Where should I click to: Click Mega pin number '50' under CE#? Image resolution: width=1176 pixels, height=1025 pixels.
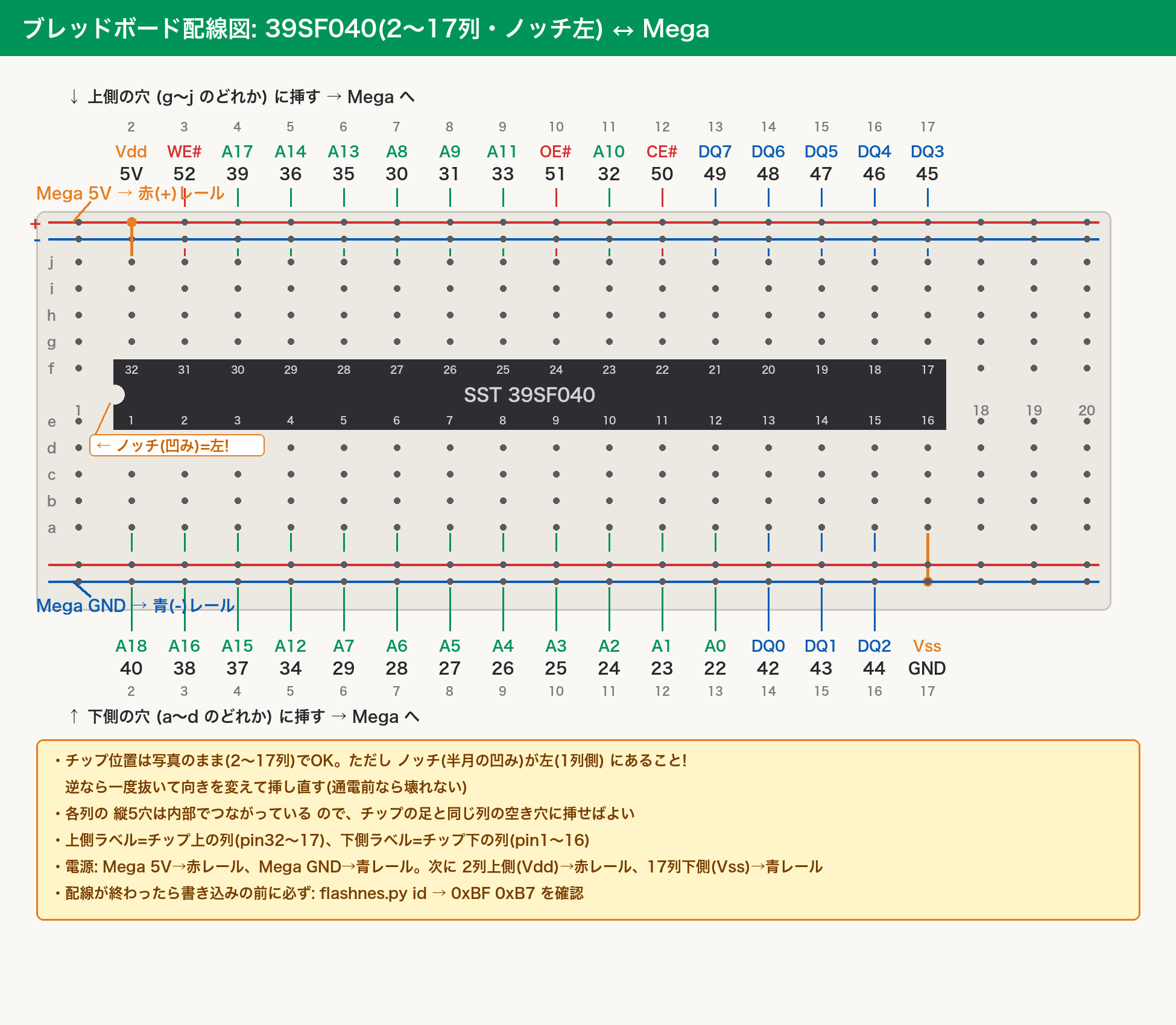pyautogui.click(x=662, y=174)
